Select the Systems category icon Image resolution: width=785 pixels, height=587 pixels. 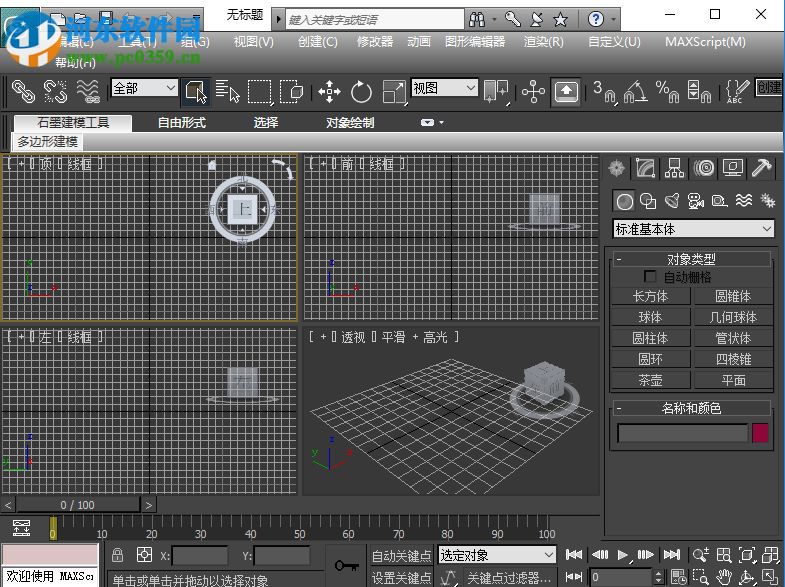coord(767,201)
